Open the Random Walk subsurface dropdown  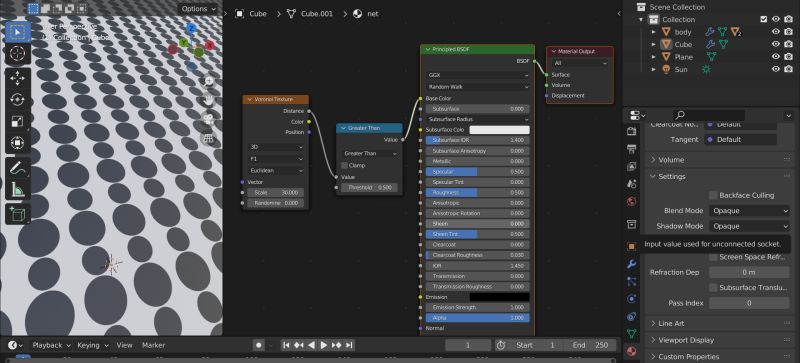(x=478, y=87)
